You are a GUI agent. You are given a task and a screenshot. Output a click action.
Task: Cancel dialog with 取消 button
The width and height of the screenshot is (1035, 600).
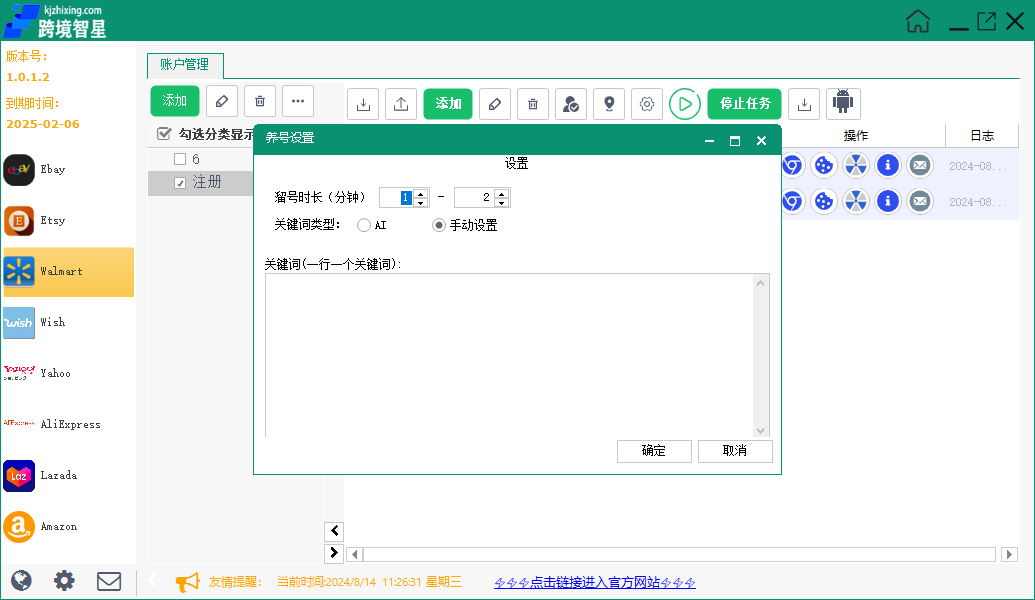735,451
